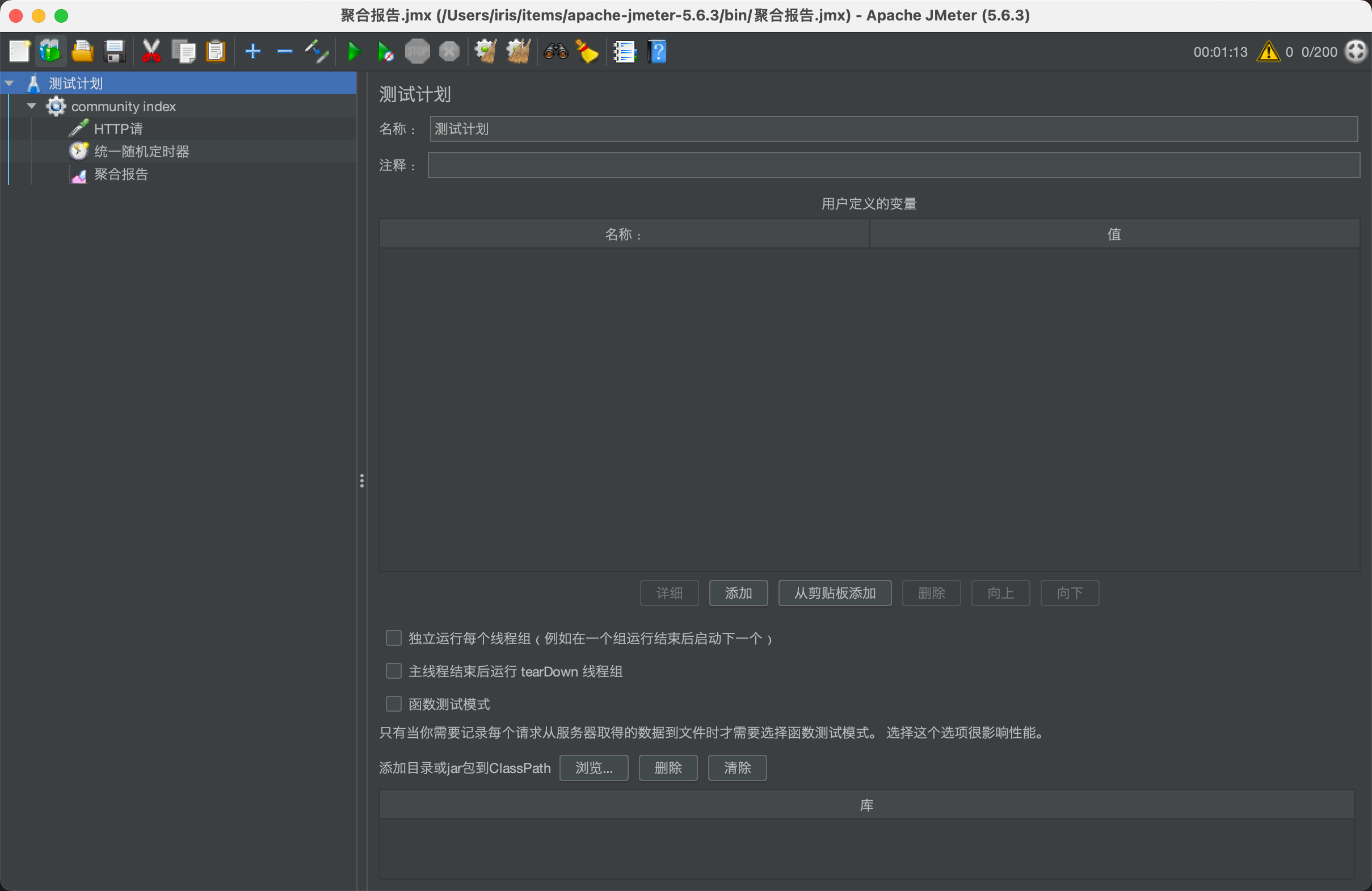Screen dimensions: 1372x891
Task: Expand all tree nodes with plus icon
Action: tap(252, 51)
